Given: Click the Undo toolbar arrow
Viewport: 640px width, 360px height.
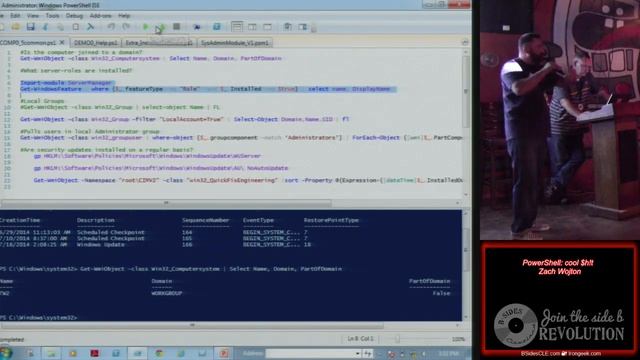Looking at the screenshot, I should click(x=111, y=27).
